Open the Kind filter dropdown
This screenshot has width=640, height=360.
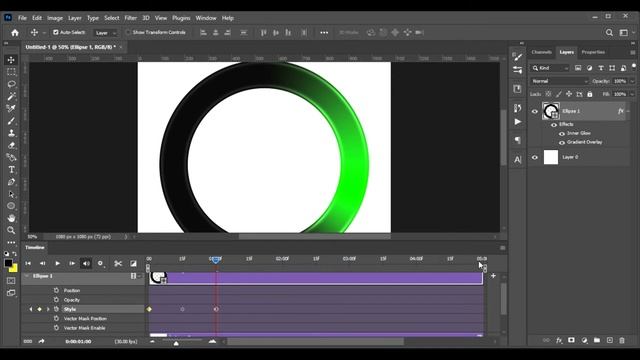tap(550, 68)
